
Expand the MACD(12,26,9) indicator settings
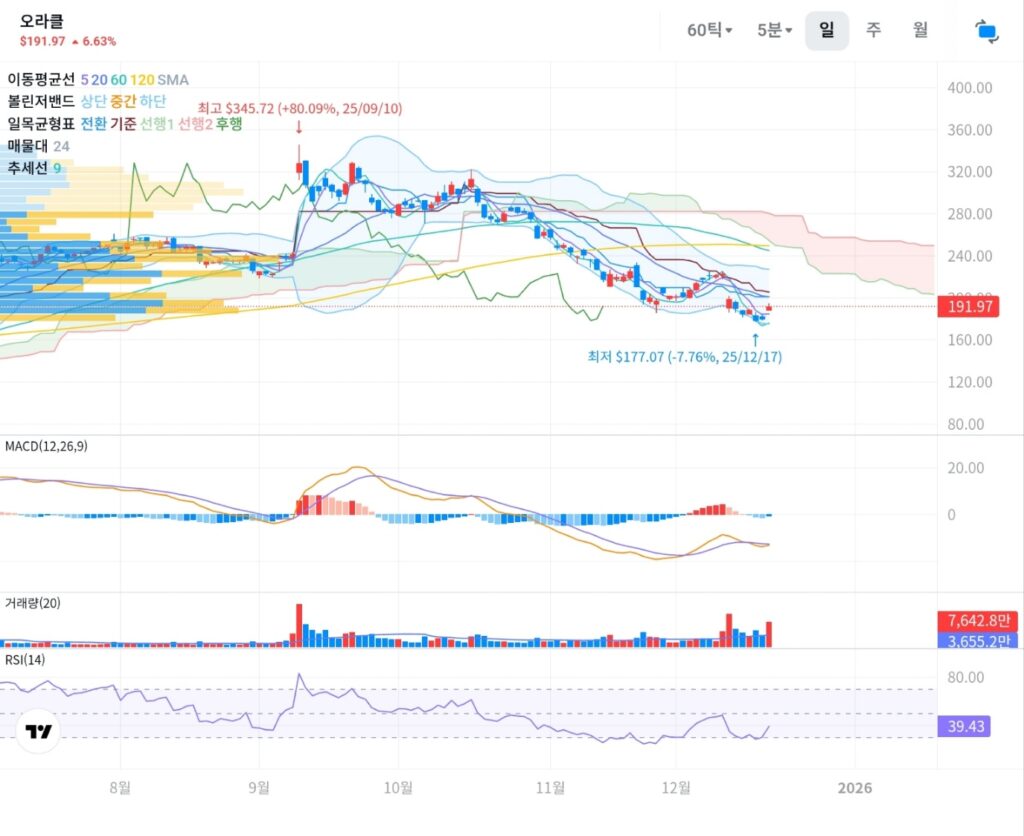pyautogui.click(x=46, y=446)
